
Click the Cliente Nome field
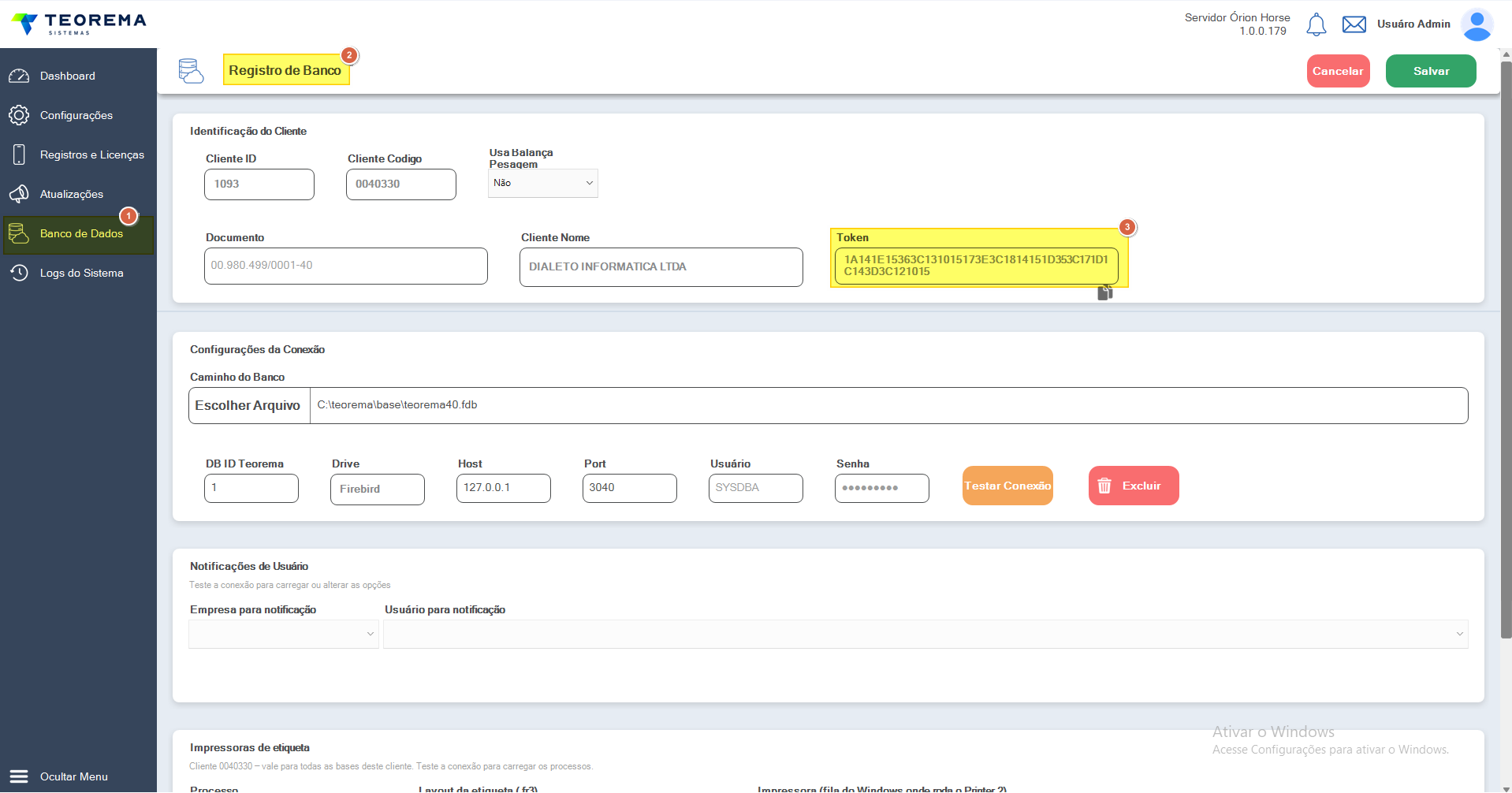pos(661,267)
